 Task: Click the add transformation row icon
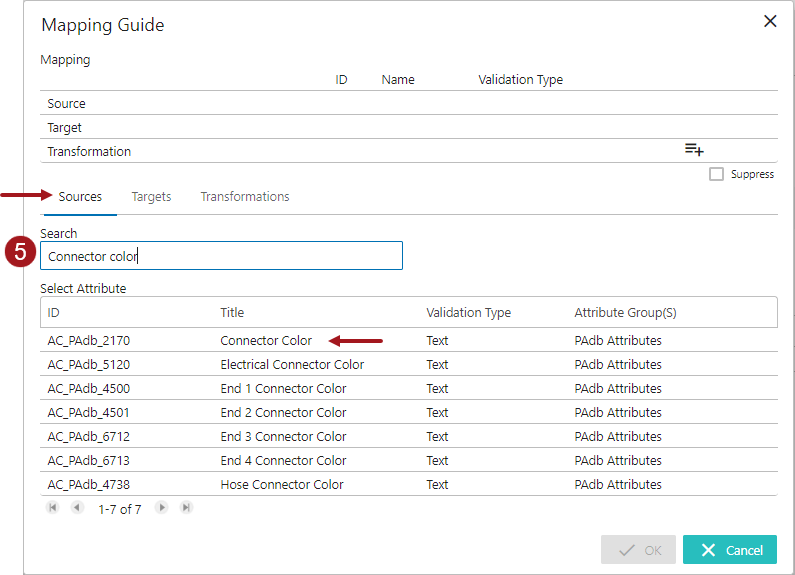(693, 150)
